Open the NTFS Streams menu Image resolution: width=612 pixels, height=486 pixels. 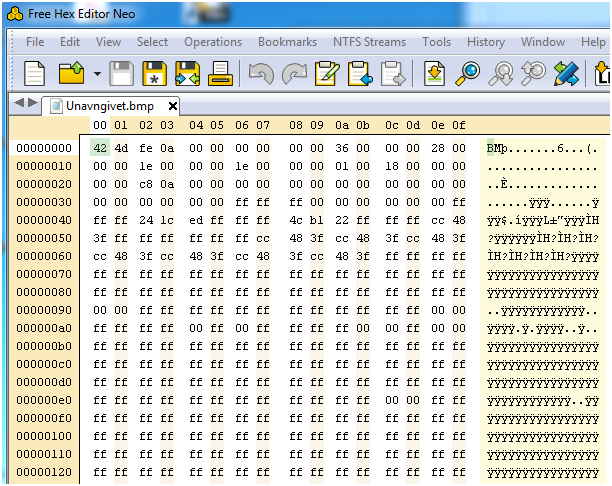point(369,42)
